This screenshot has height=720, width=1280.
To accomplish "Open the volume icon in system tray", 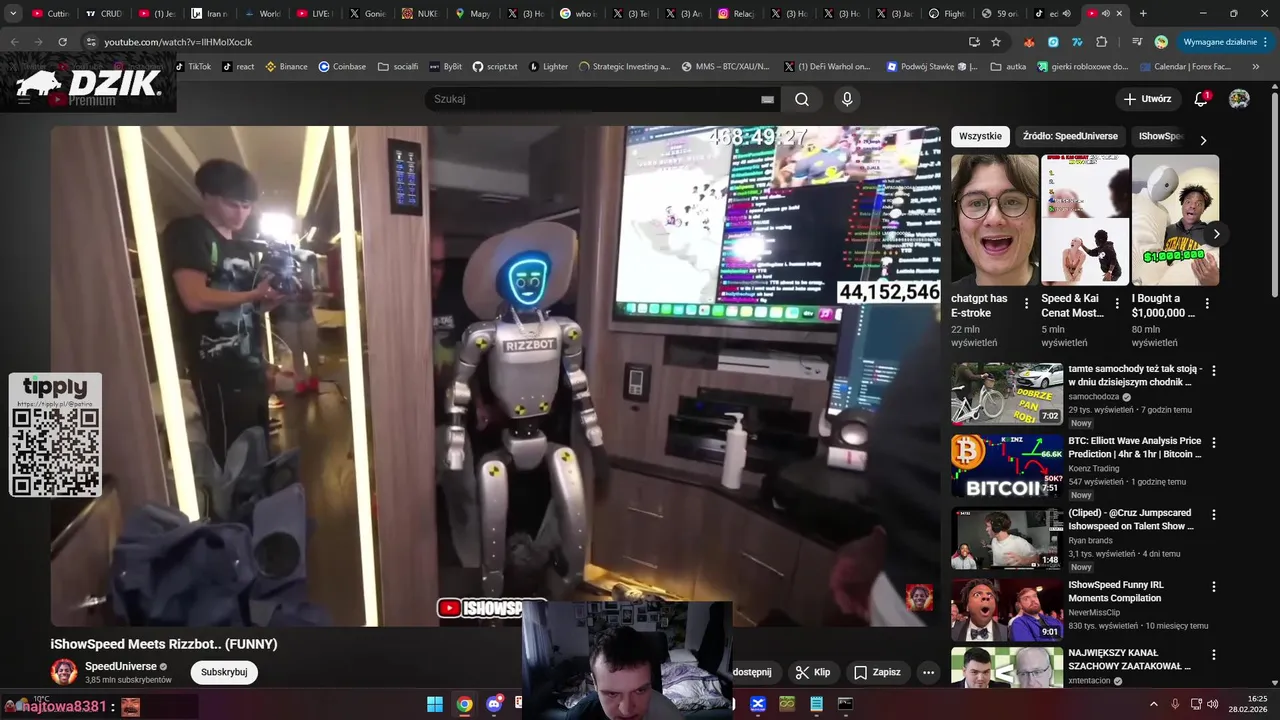I will (1213, 704).
